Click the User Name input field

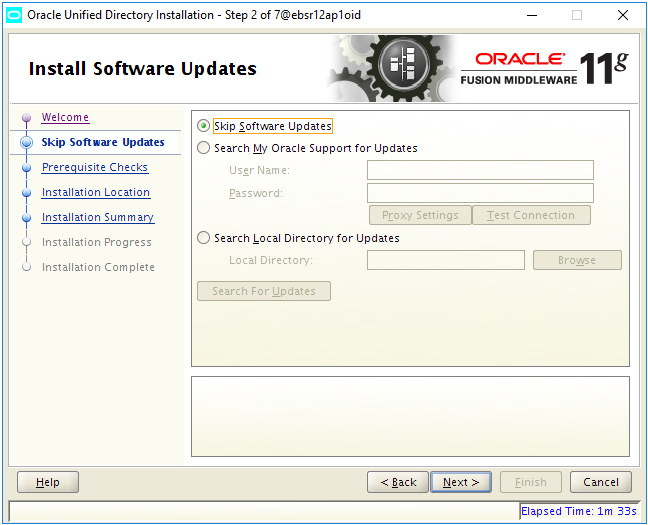coord(480,170)
